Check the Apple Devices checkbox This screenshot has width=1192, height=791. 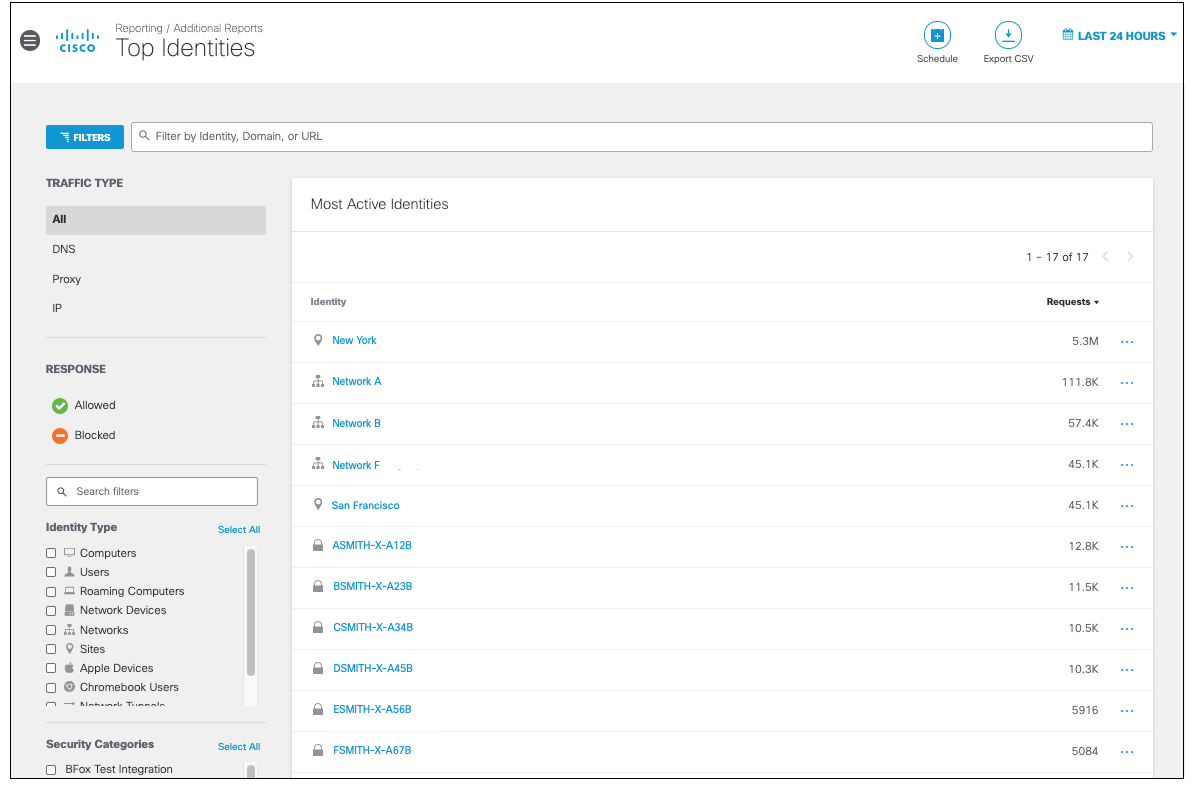51,668
